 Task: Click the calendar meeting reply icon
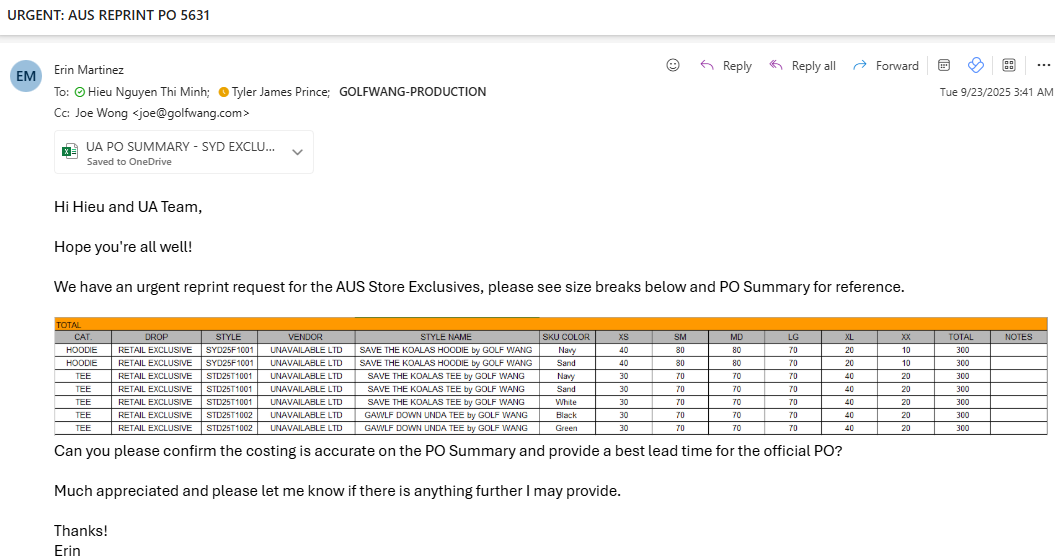click(943, 65)
